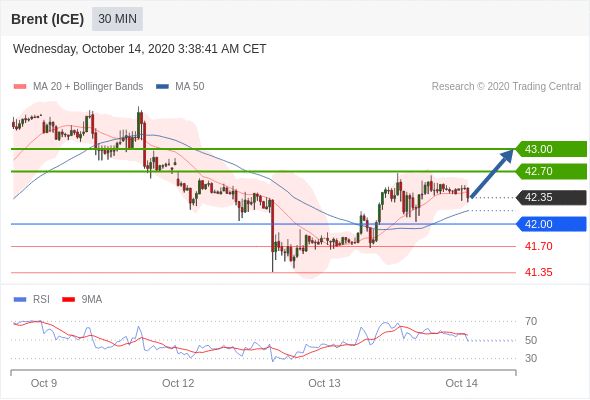Click the MA 50 legend swatch

pos(162,87)
